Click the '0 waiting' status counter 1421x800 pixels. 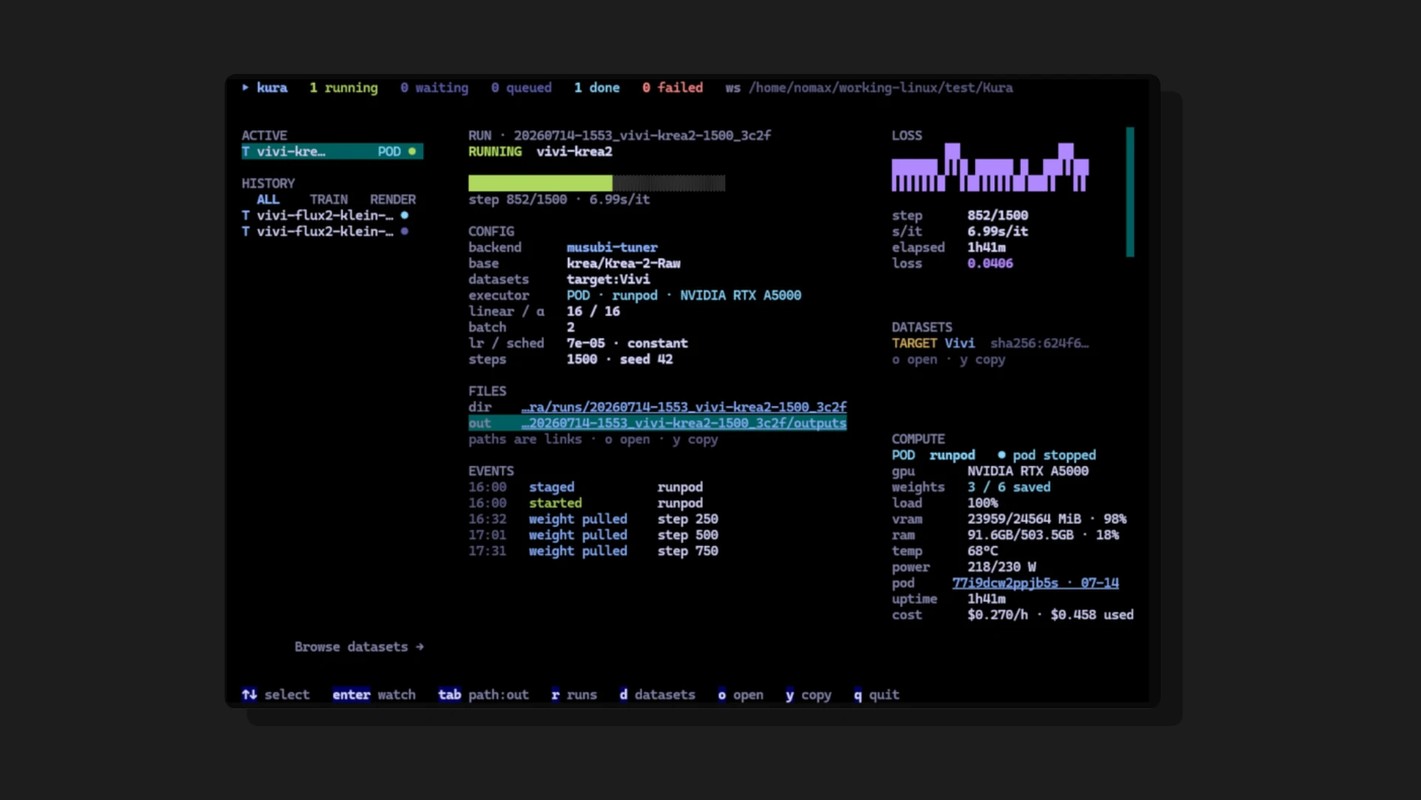coord(434,88)
